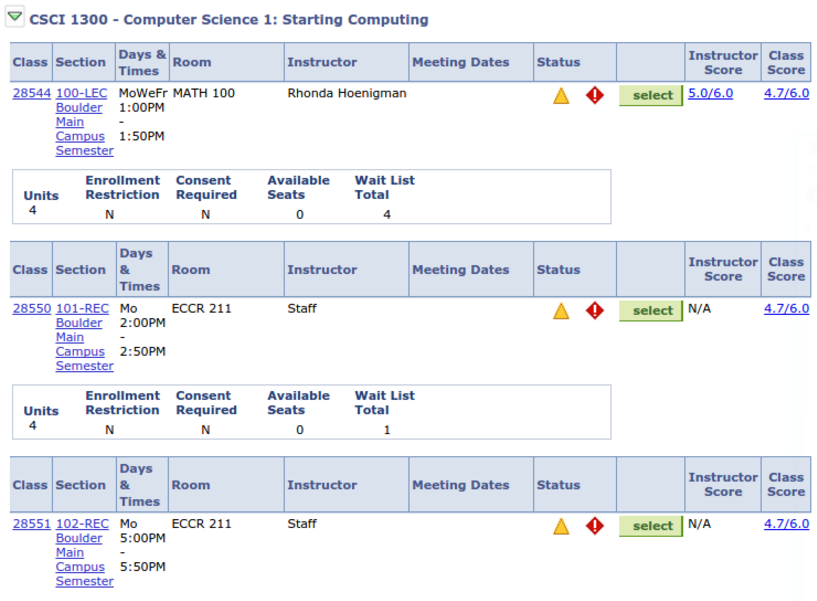817x601 pixels.
Task: Click red closed diamond icon for class 28544
Action: [595, 95]
